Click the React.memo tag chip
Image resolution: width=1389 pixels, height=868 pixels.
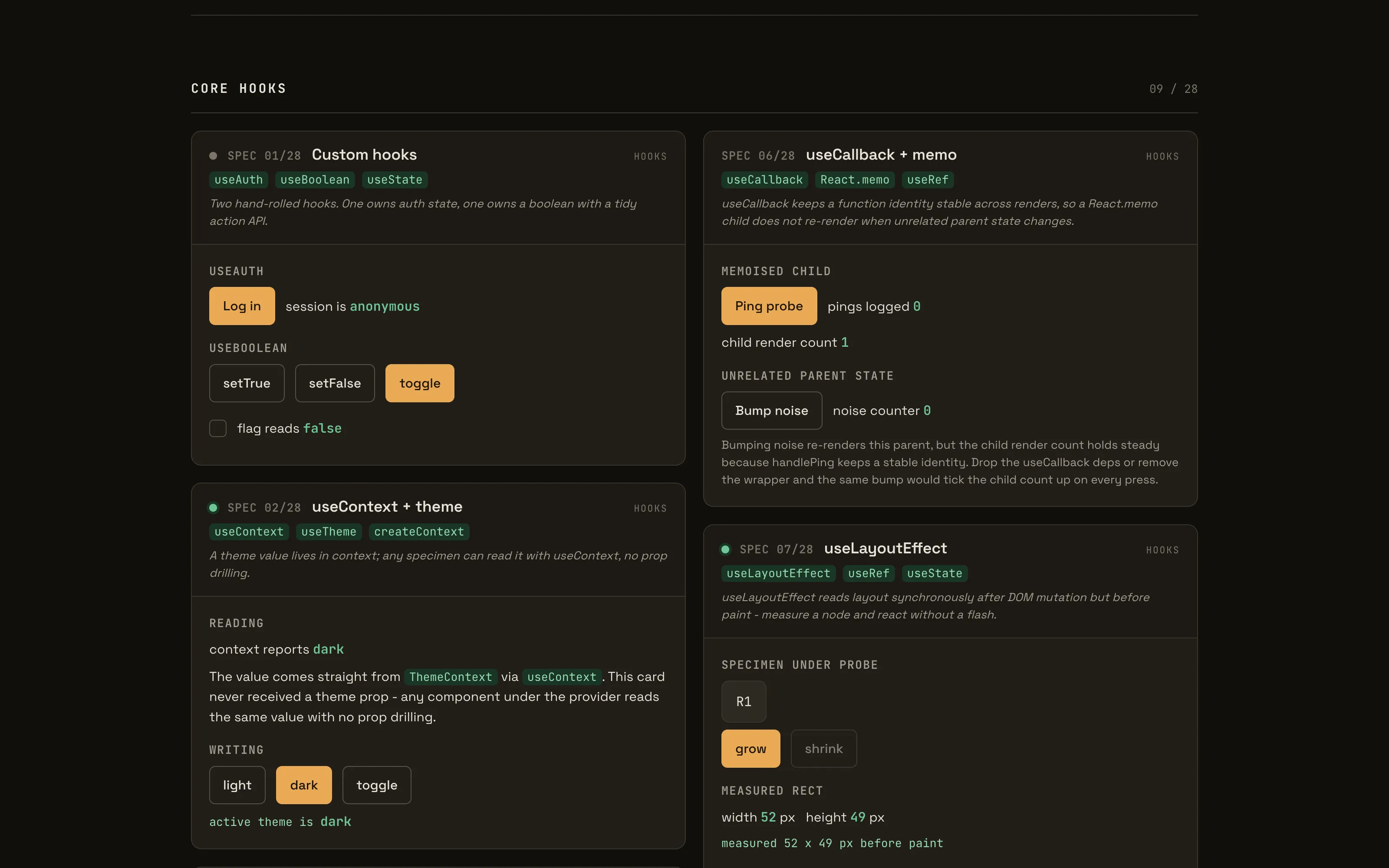coord(855,180)
